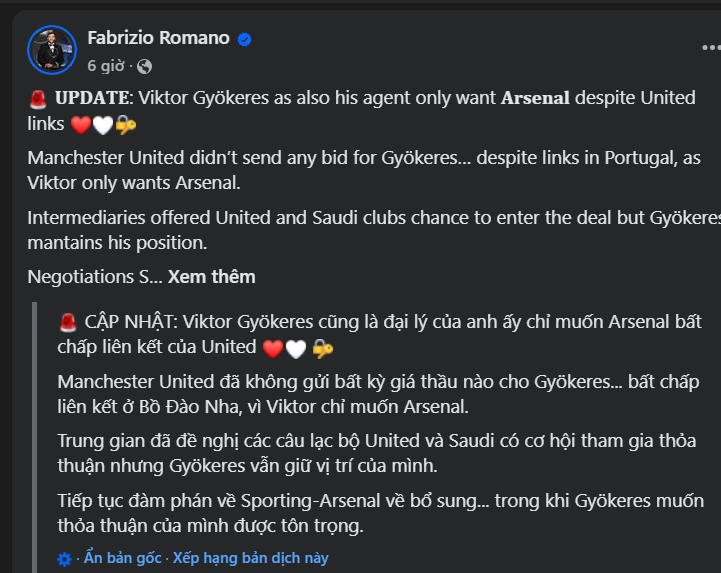Click the red heart emoji after "links"
This screenshot has height=573, width=721.
(81, 125)
